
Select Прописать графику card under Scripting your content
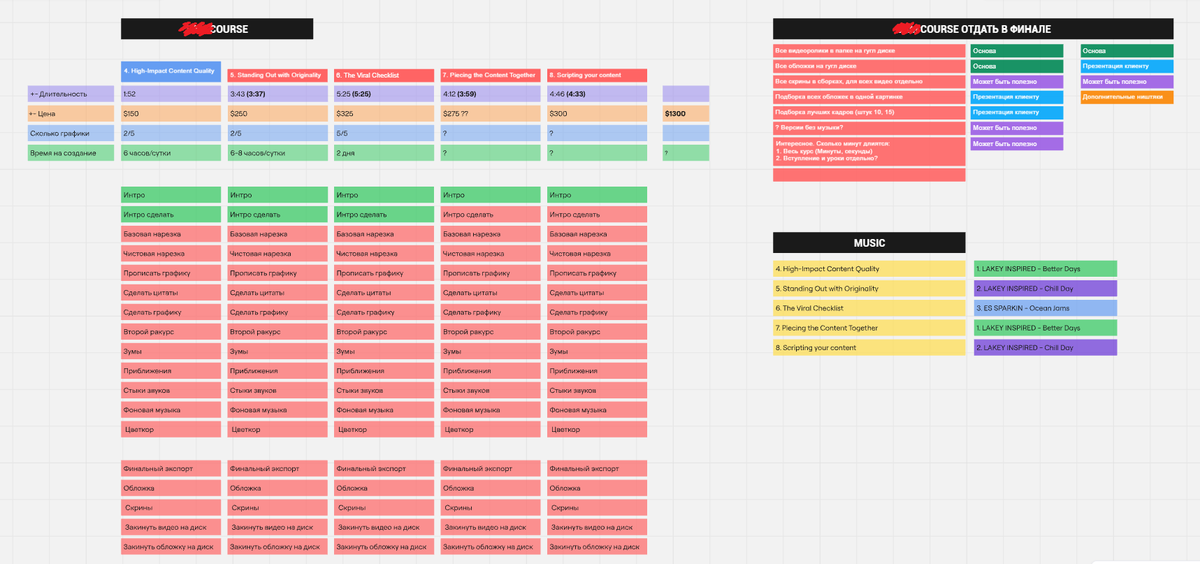(597, 273)
